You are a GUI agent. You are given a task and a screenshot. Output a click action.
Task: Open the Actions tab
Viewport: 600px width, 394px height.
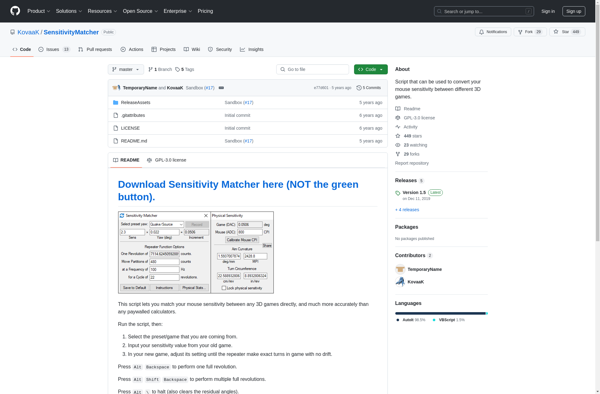coord(132,49)
